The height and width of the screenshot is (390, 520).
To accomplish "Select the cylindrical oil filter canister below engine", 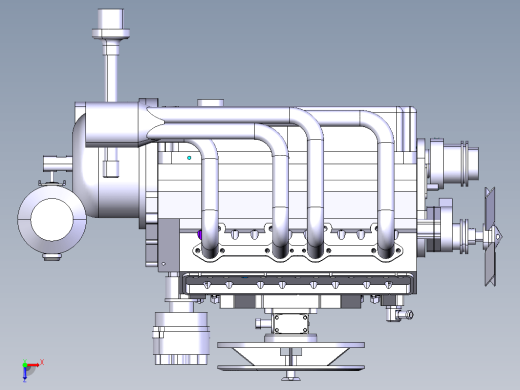I will click(x=182, y=338).
